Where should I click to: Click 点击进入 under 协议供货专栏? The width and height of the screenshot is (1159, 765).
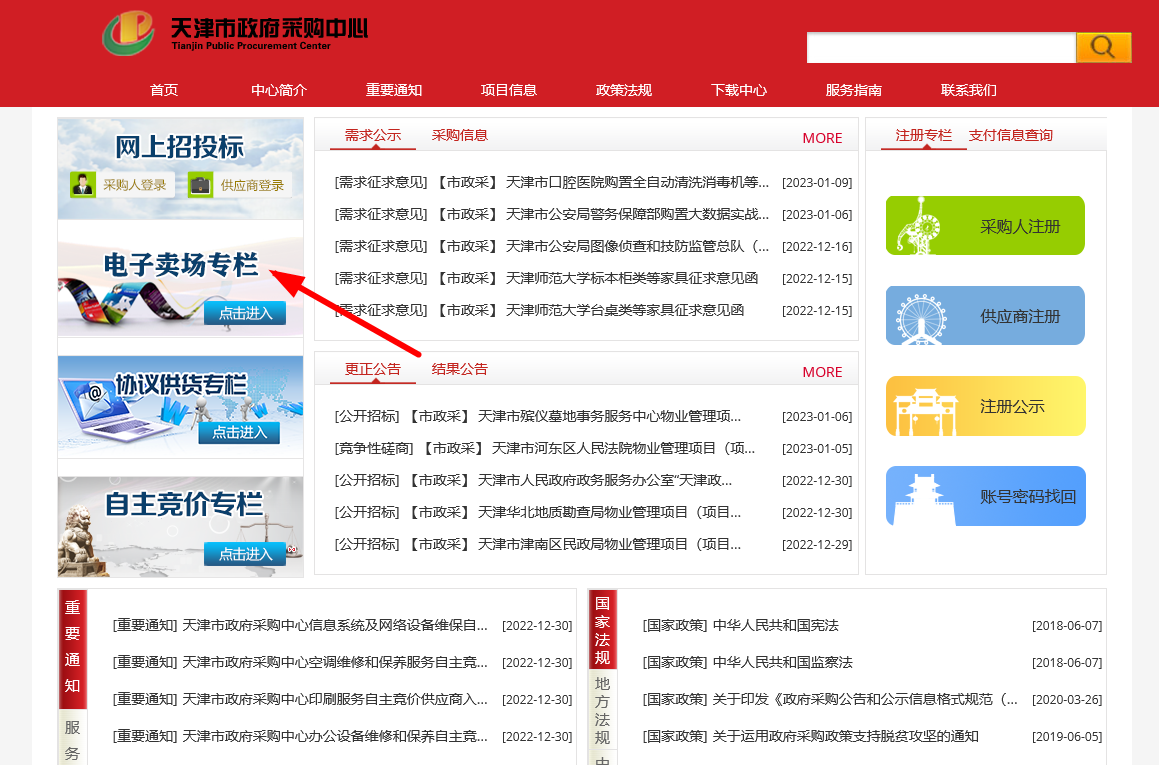pos(240,433)
